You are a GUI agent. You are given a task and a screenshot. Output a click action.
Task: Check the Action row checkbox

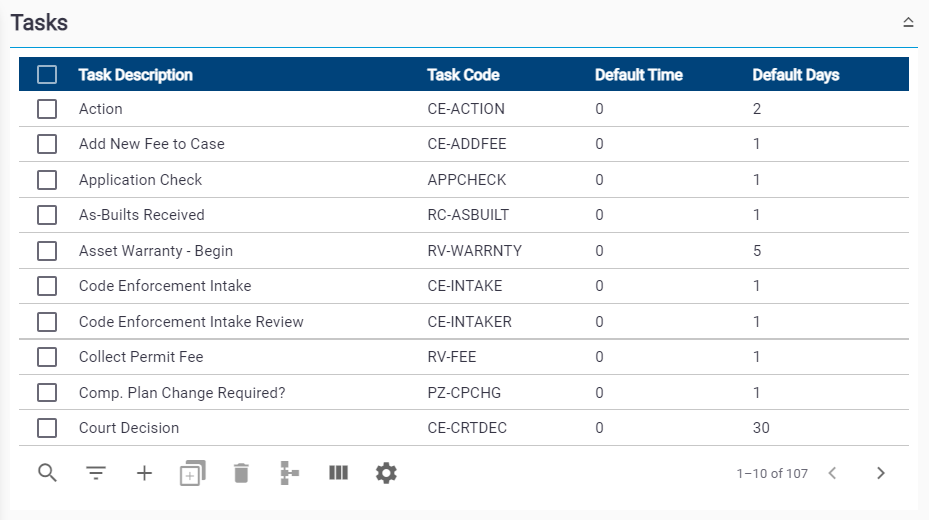click(47, 109)
